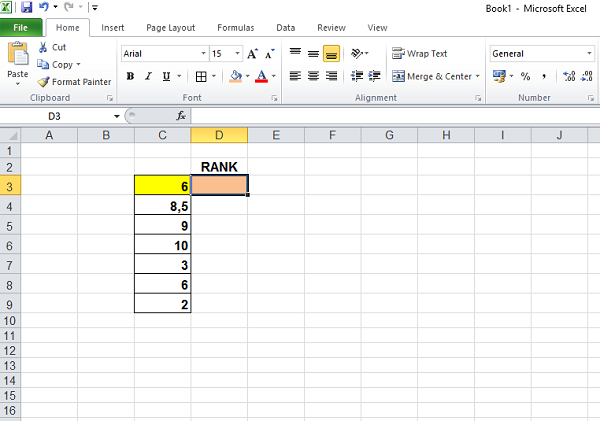Click the Save icon in the quick access toolbar
Screen dimensions: 600x421
[x=27, y=7]
